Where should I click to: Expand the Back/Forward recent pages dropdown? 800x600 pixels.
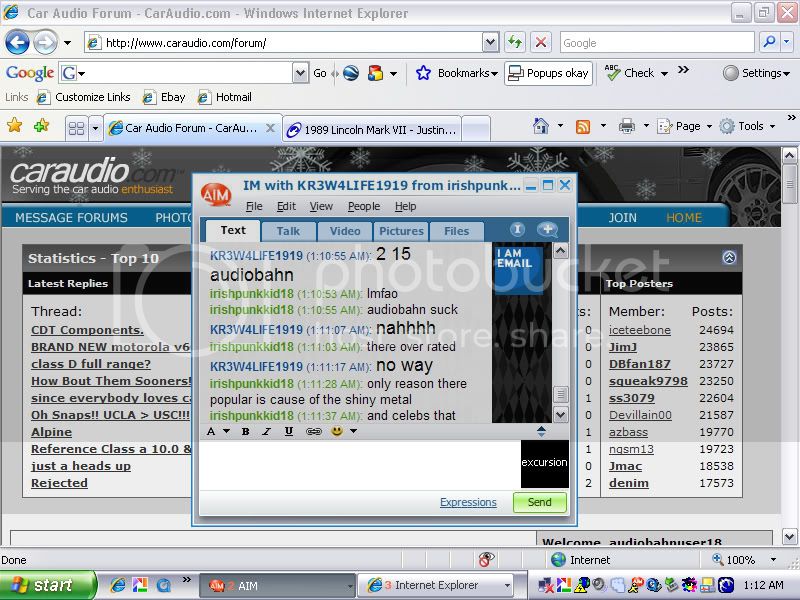click(x=67, y=43)
